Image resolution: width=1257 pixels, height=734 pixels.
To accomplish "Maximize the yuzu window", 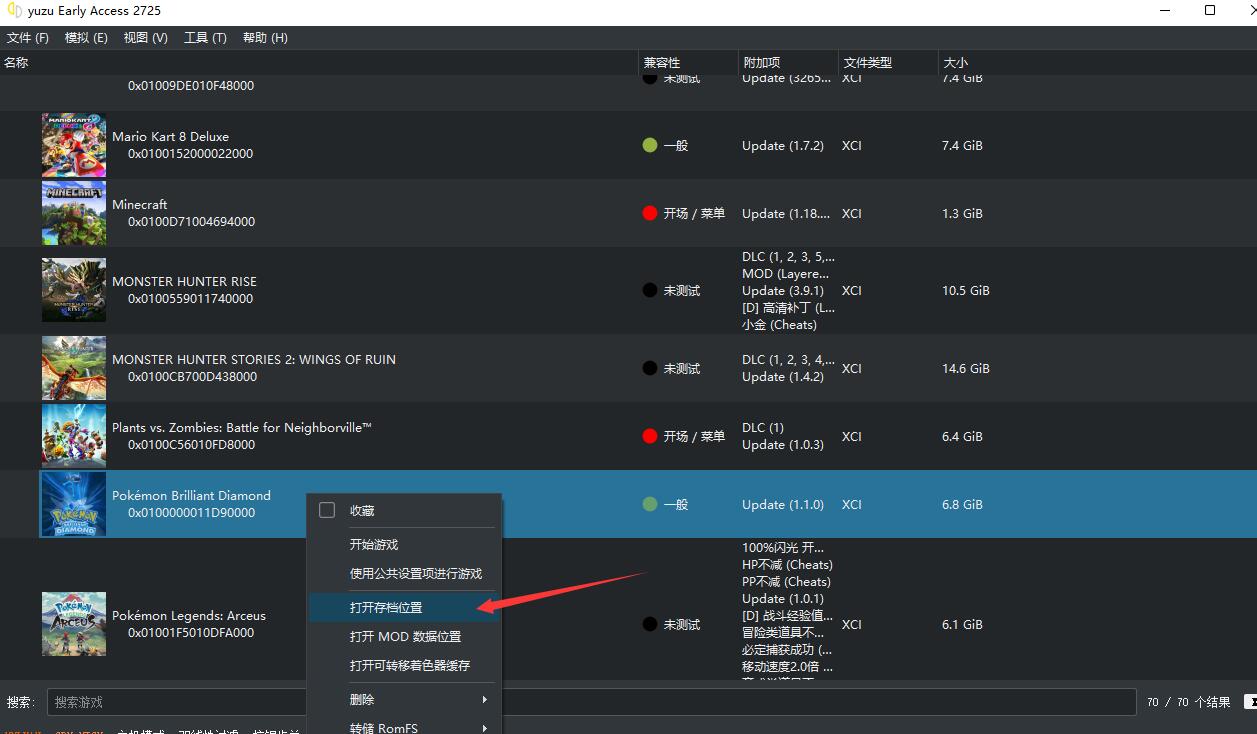I will tap(1210, 11).
